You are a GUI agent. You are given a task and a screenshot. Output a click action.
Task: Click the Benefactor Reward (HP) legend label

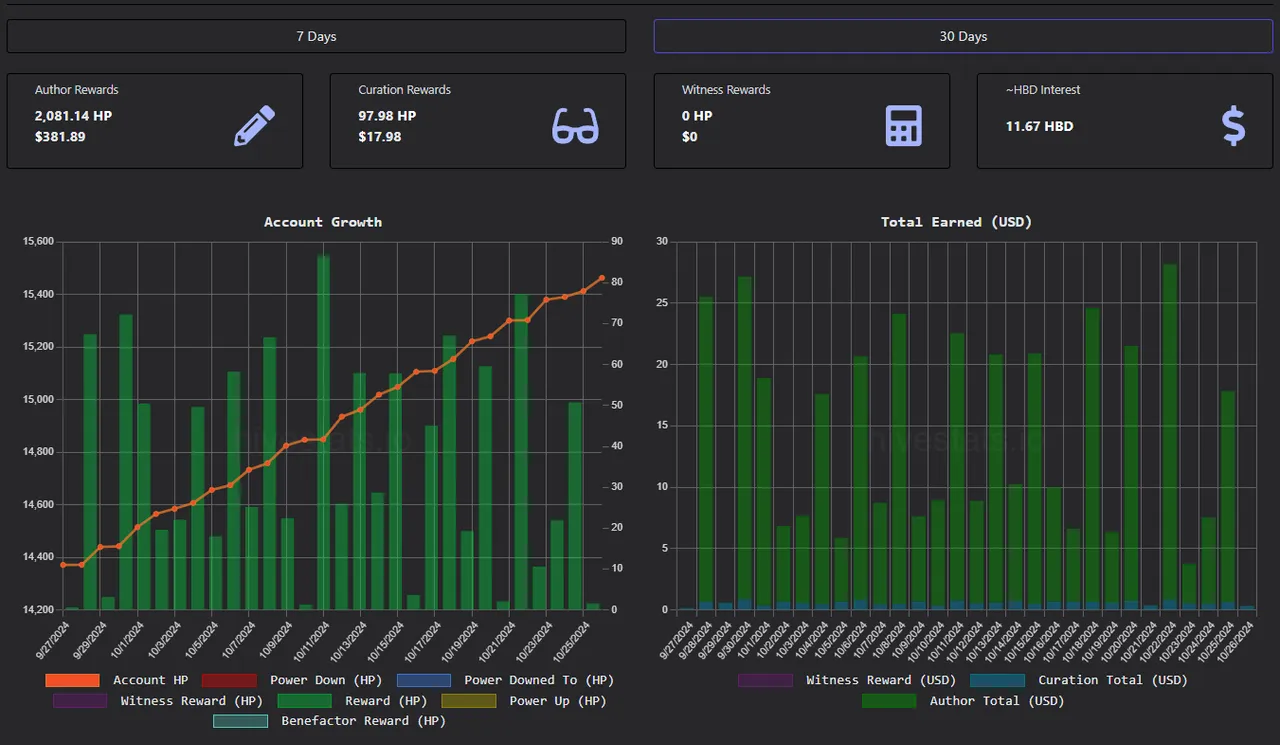coord(363,721)
